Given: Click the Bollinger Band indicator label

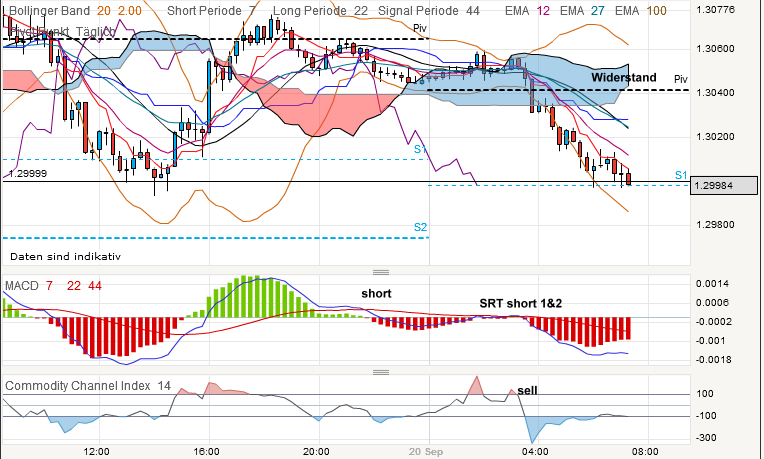Looking at the screenshot, I should [x=49, y=11].
